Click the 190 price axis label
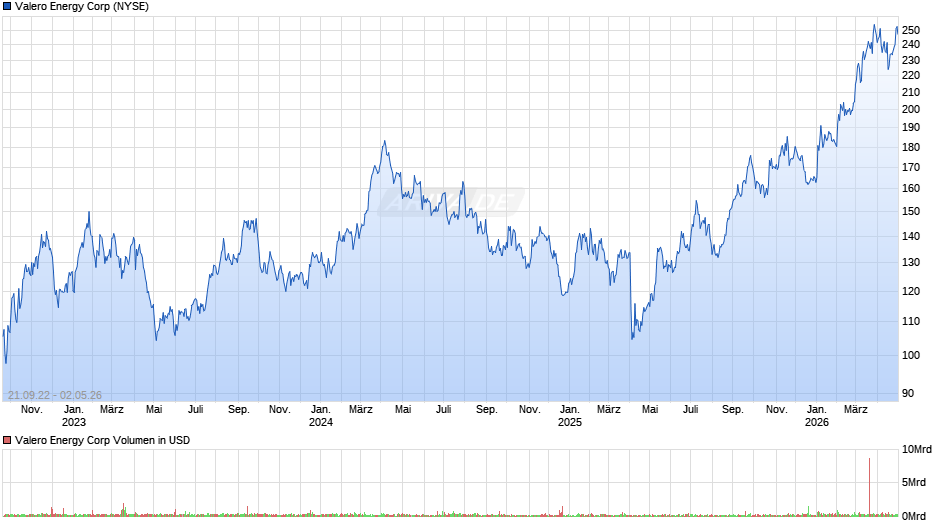 (911, 127)
